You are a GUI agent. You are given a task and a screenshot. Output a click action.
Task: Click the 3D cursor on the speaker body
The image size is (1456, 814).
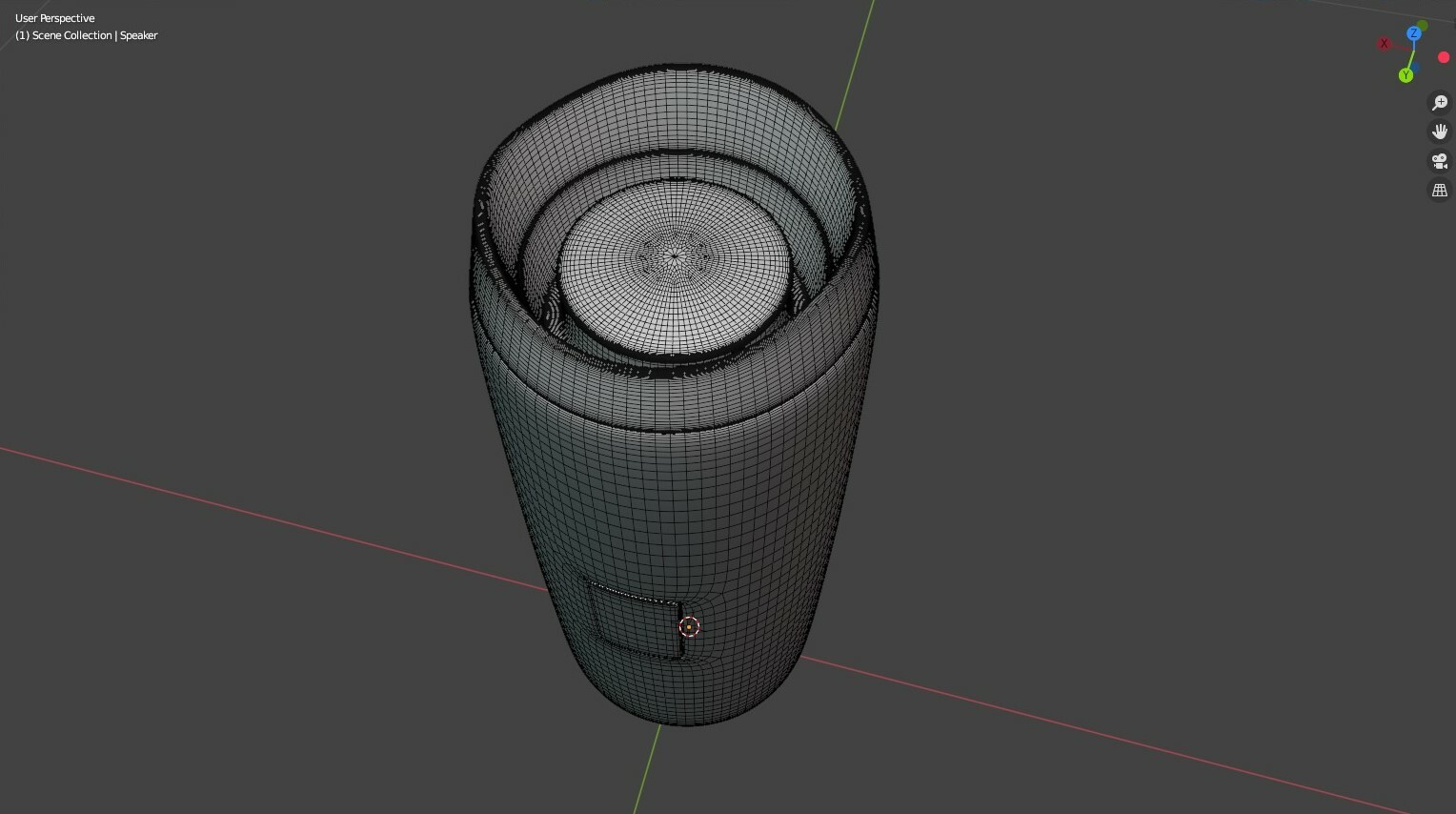689,626
